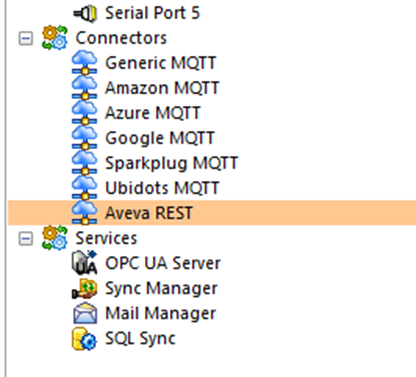Image resolution: width=416 pixels, height=377 pixels.
Task: Select the Azure MQTT label
Action: [x=152, y=113]
